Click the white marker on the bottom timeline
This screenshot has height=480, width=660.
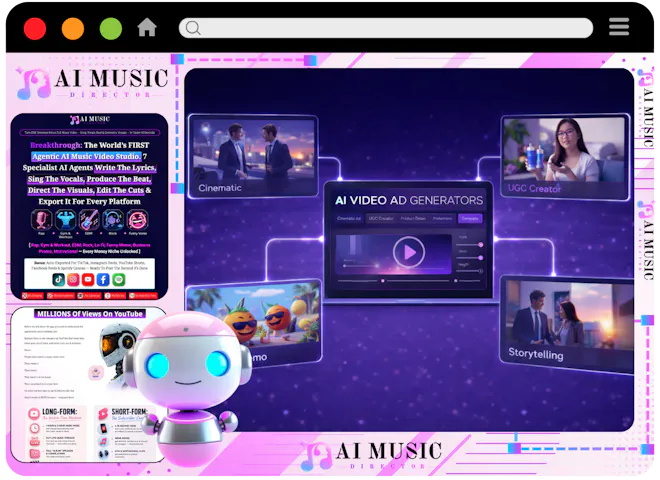(x=455, y=280)
